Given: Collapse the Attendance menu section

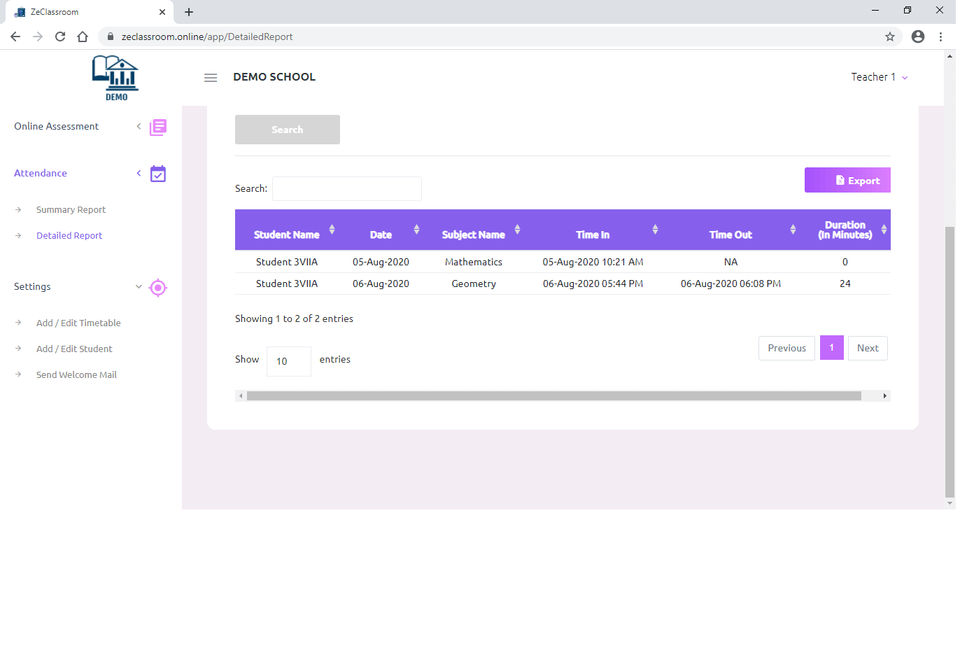Looking at the screenshot, I should (x=139, y=173).
